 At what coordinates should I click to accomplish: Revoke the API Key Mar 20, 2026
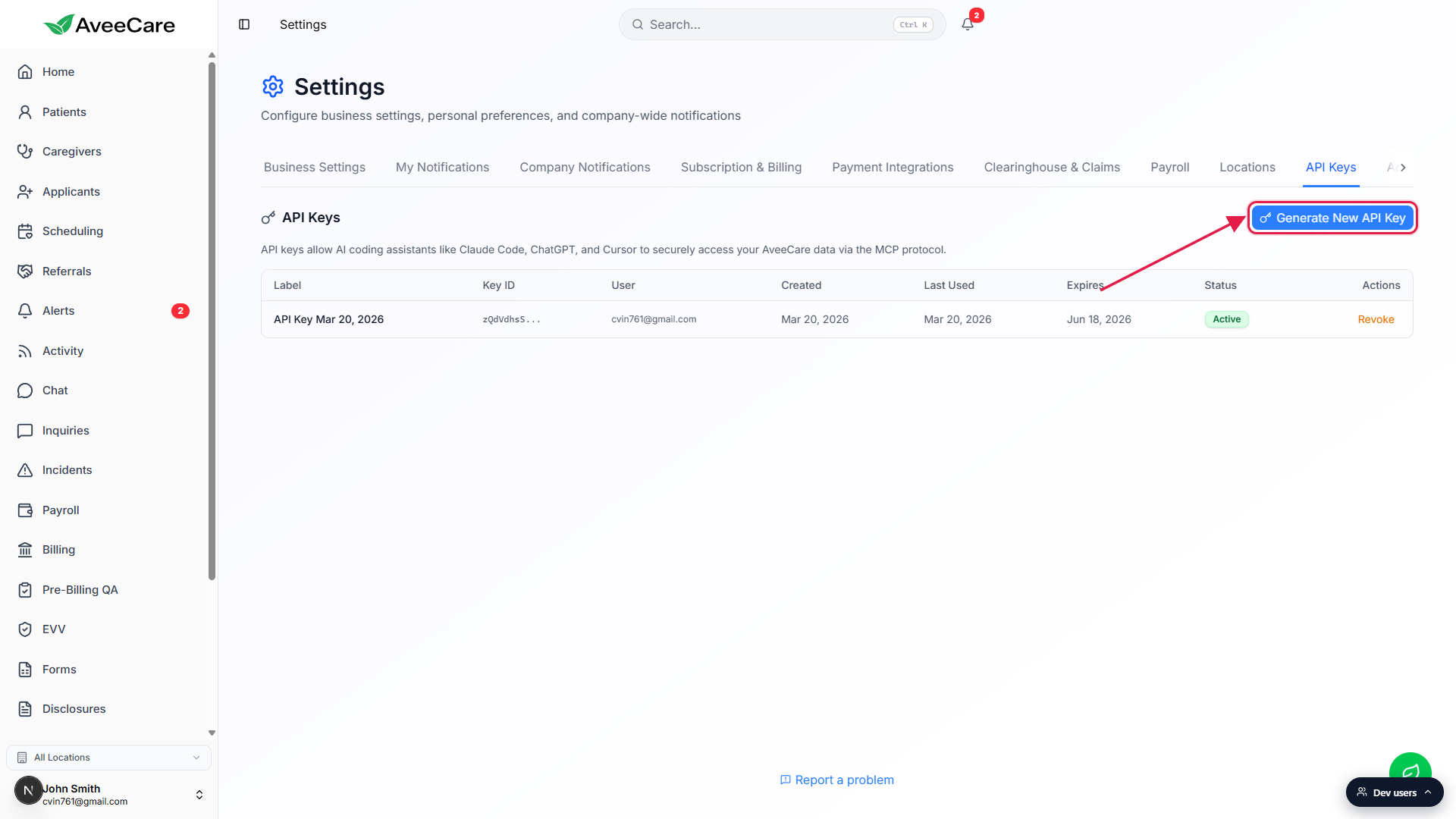point(1376,319)
